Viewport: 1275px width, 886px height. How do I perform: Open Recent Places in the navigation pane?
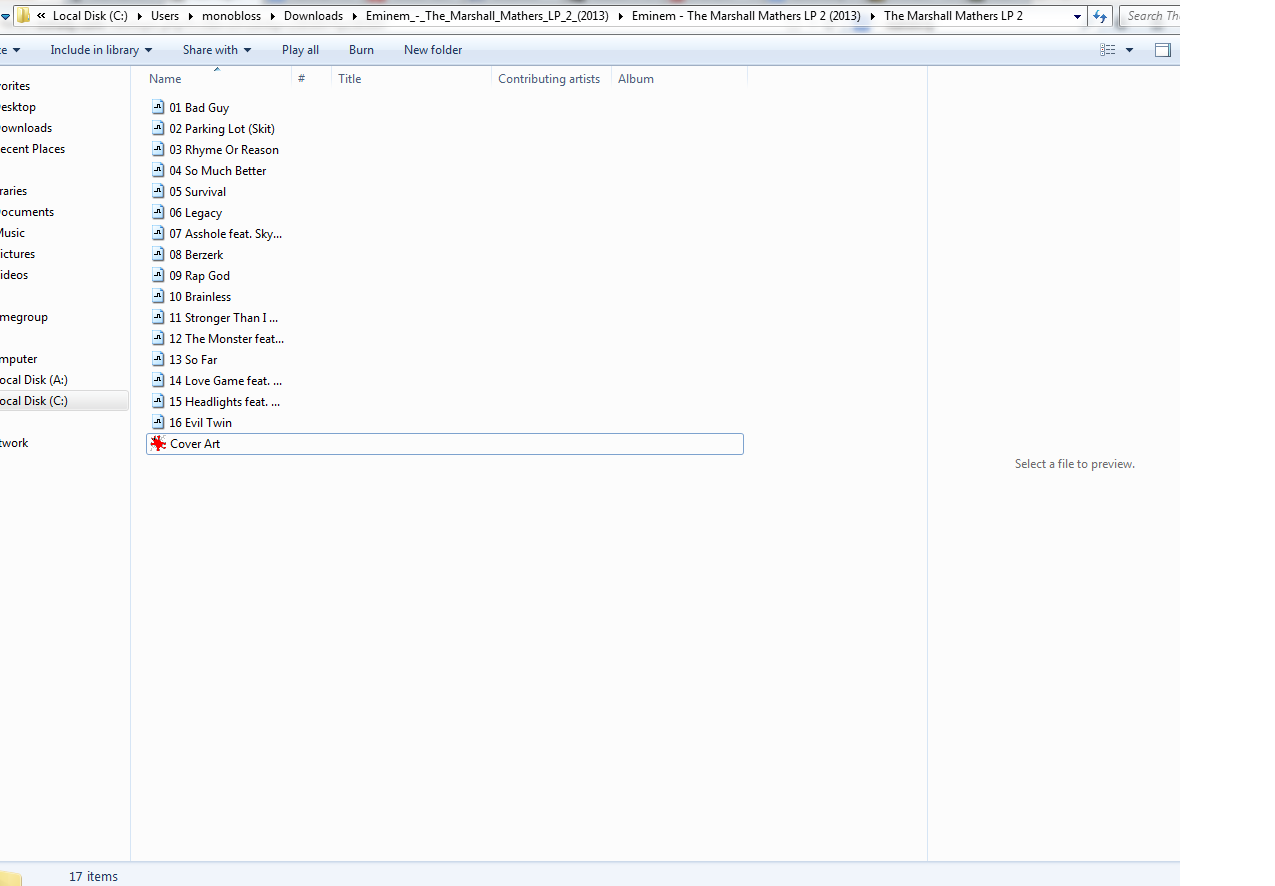pos(32,149)
